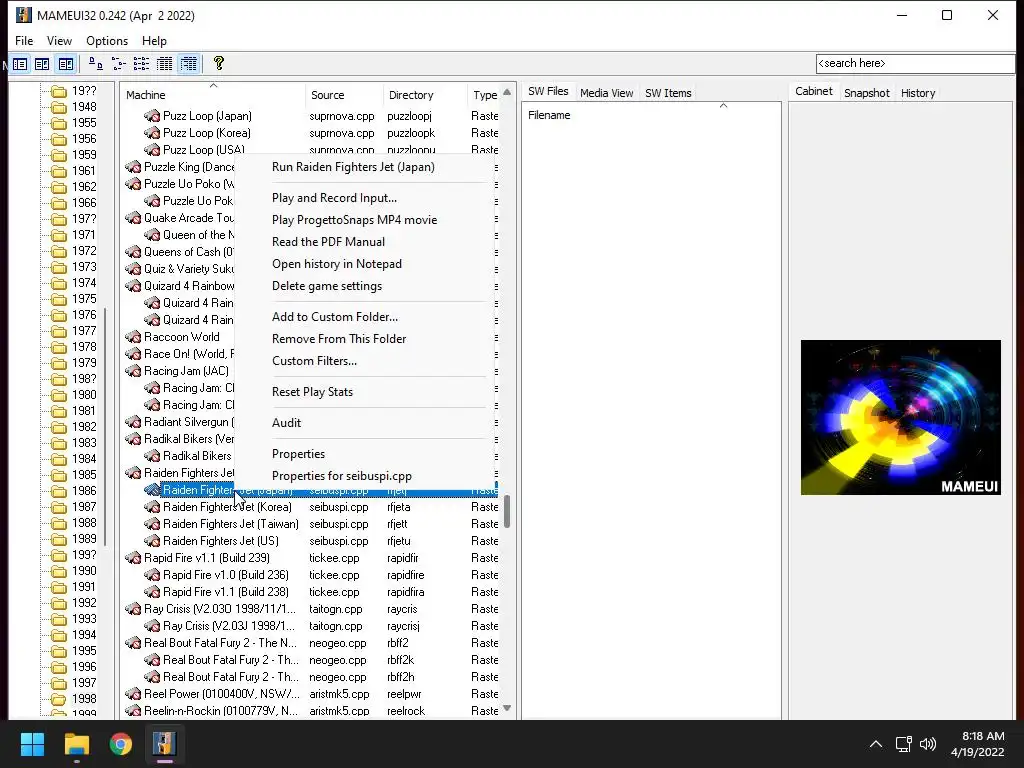Screen dimensions: 1024x768
Task: Switch to Media View tab
Action: point(607,93)
